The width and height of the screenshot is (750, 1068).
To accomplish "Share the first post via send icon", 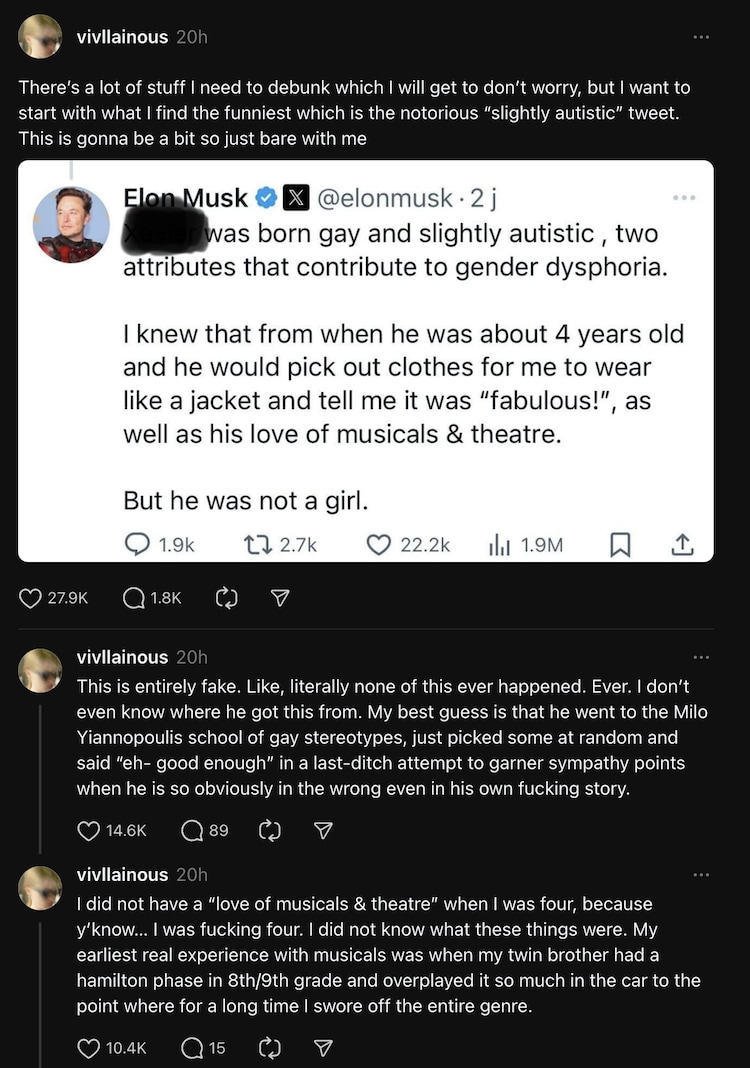I will pyautogui.click(x=281, y=598).
